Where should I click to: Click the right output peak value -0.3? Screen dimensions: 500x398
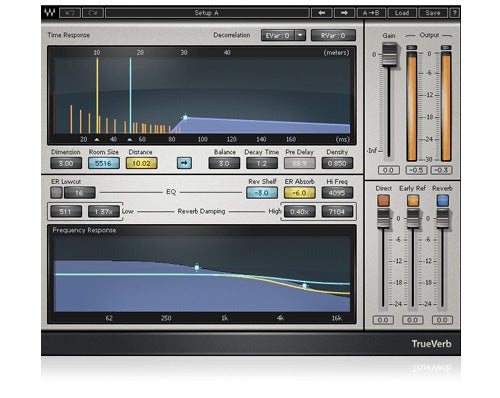click(x=442, y=170)
